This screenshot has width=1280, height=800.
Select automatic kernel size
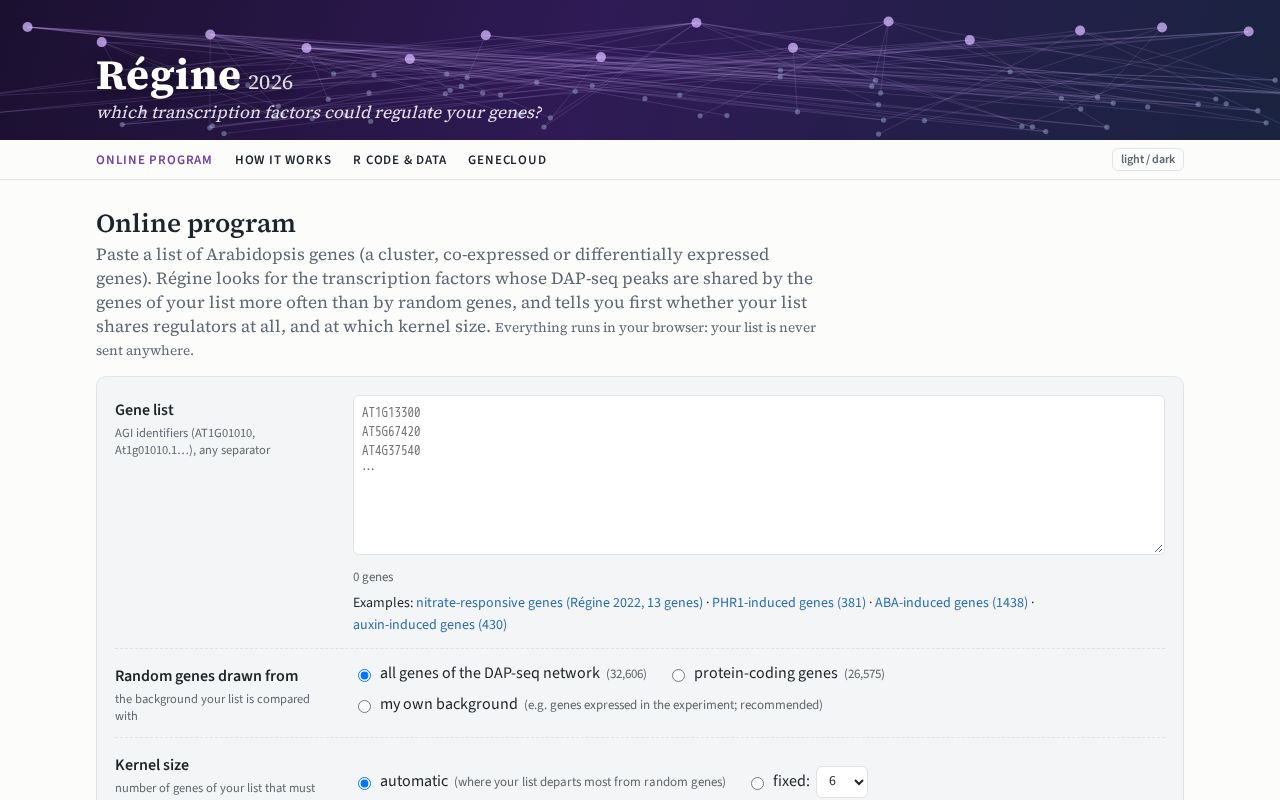pos(364,783)
